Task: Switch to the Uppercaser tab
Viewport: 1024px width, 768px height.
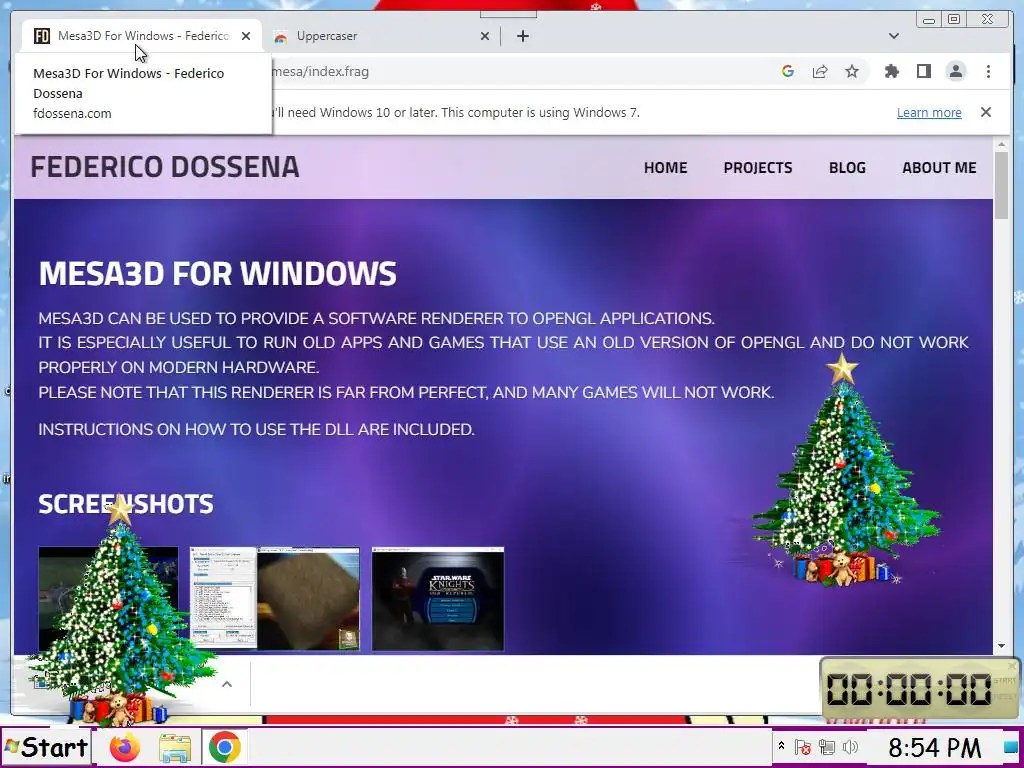Action: 381,36
